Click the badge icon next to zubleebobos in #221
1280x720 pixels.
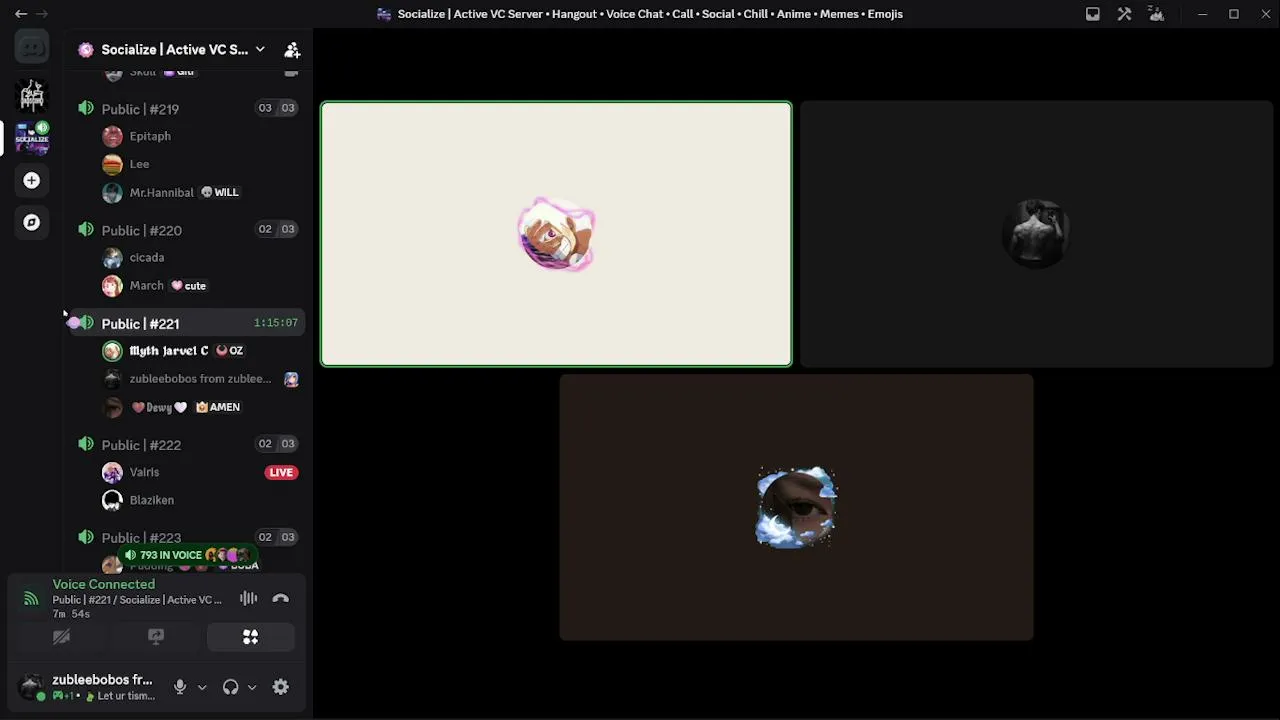(291, 379)
